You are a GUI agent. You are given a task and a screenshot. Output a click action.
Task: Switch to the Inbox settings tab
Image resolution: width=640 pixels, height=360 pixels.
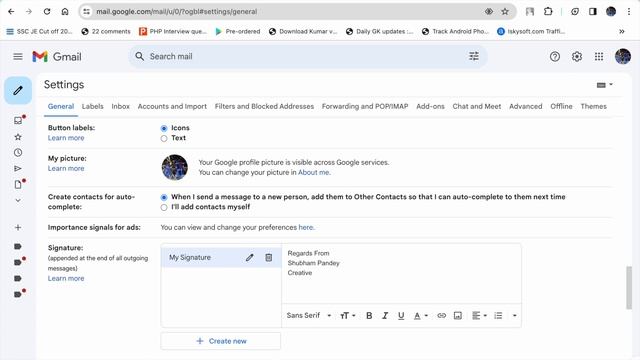(120, 106)
